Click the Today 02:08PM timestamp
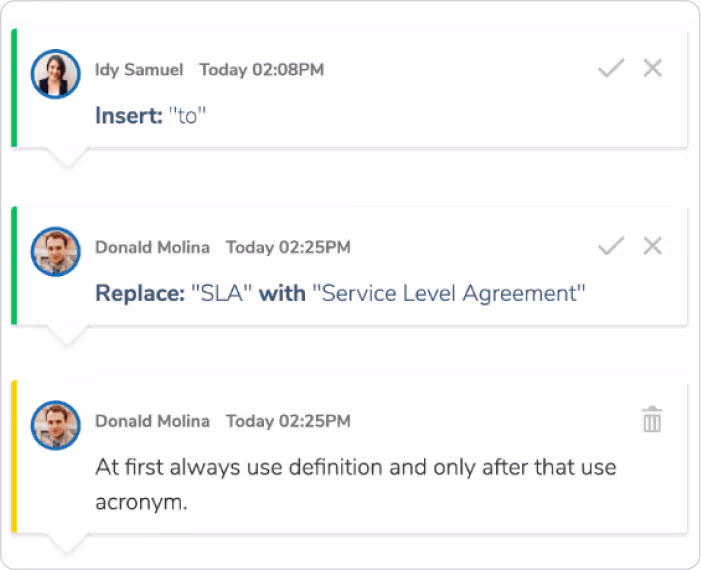Image resolution: width=701 pixels, height=570 pixels. [x=261, y=70]
